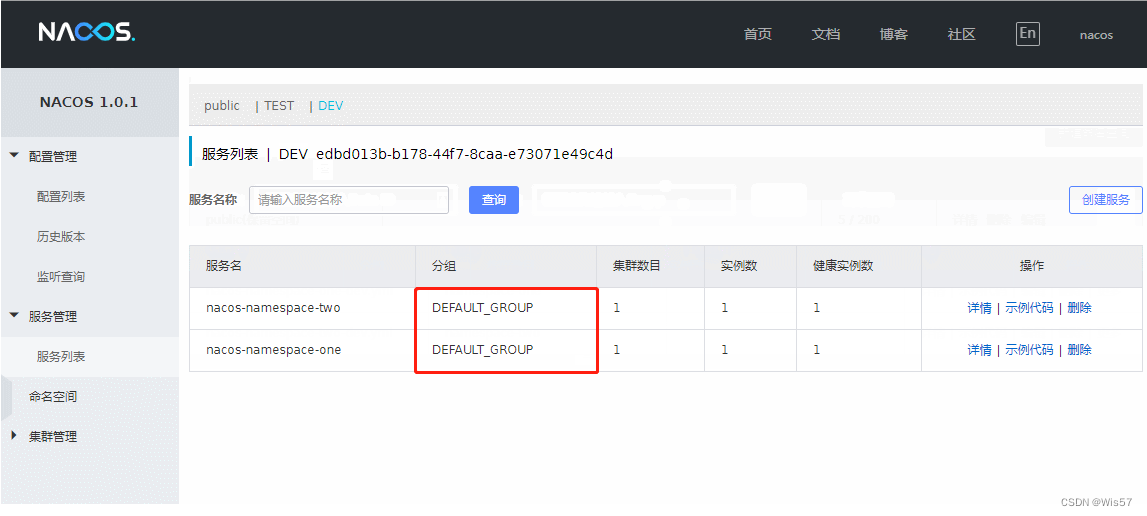Click the 查询 button

494,200
